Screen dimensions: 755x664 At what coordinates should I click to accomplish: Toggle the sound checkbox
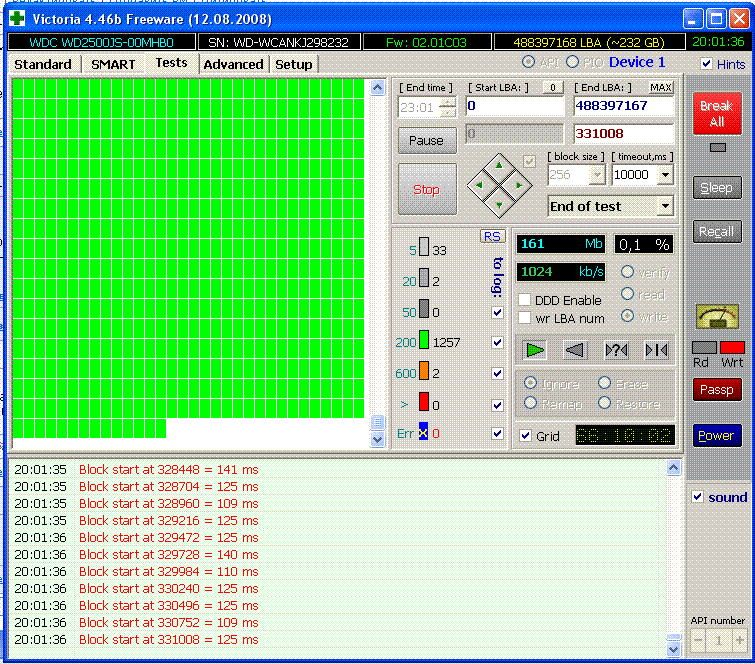697,496
